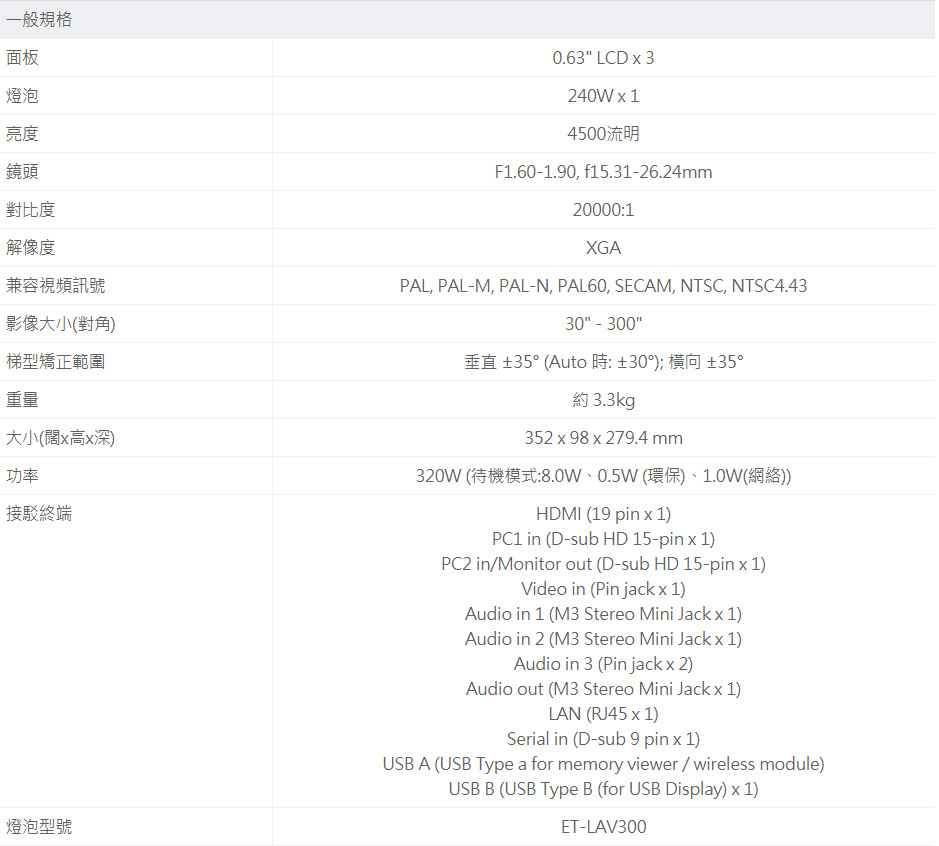The image size is (939, 846).
Task: Select the 約 3.3kg weight value
Action: coord(603,400)
